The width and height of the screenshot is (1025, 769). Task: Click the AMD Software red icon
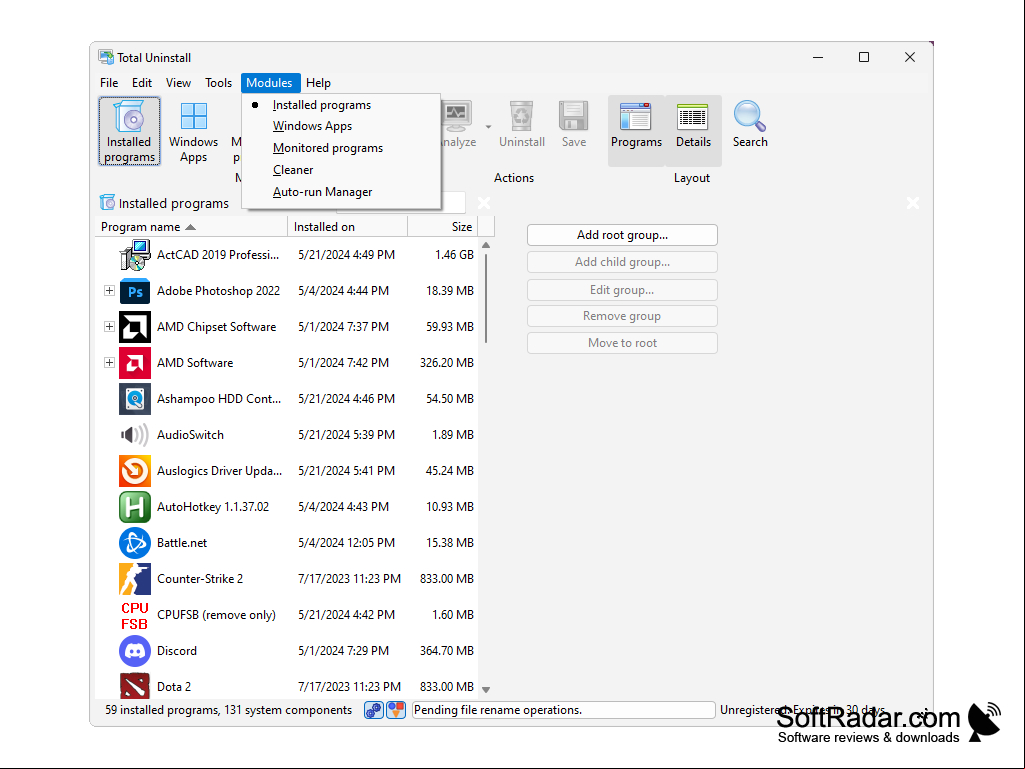(x=135, y=363)
